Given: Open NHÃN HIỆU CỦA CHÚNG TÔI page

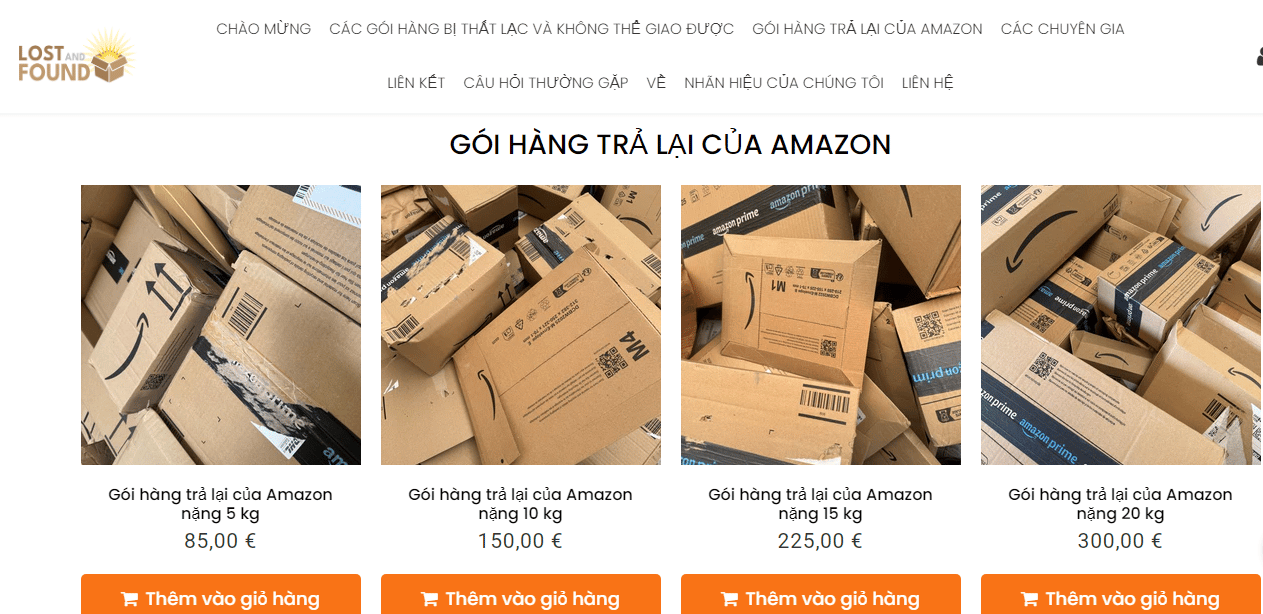Looking at the screenshot, I should tap(784, 83).
